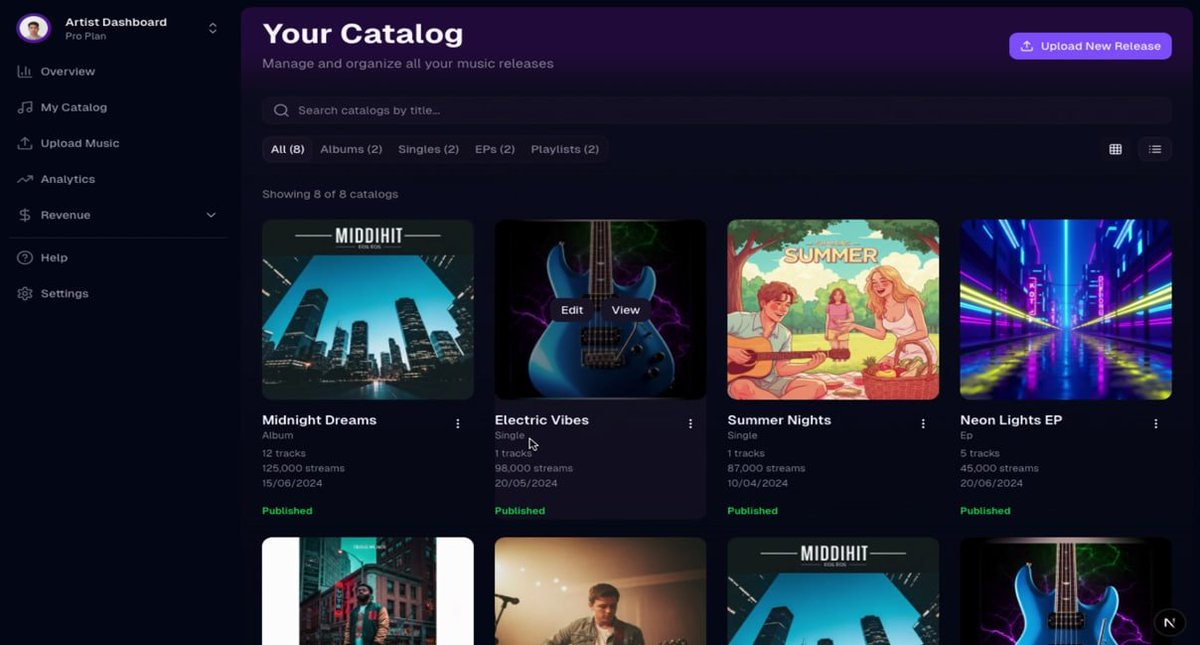Open options menu for Neon Lights EP

pos(1156,424)
